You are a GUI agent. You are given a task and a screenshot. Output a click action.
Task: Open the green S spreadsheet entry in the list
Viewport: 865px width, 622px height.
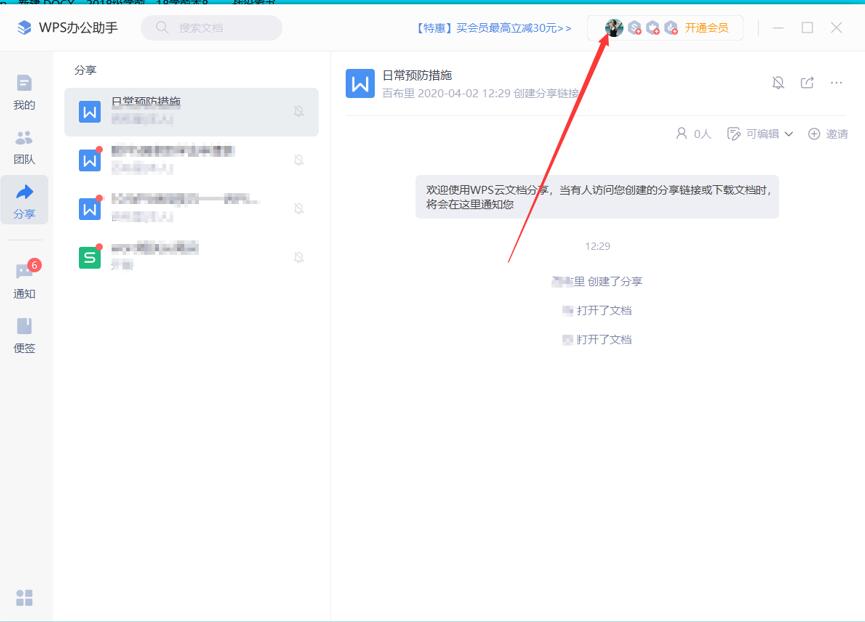(x=191, y=257)
